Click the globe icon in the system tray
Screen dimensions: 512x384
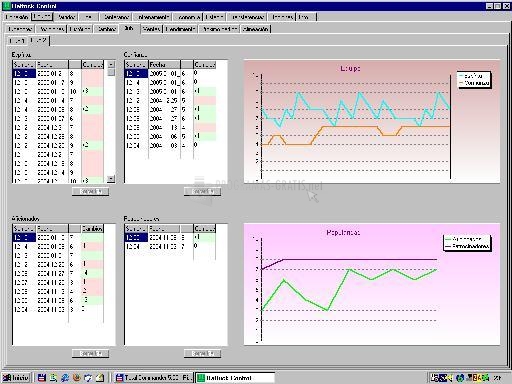(460, 378)
